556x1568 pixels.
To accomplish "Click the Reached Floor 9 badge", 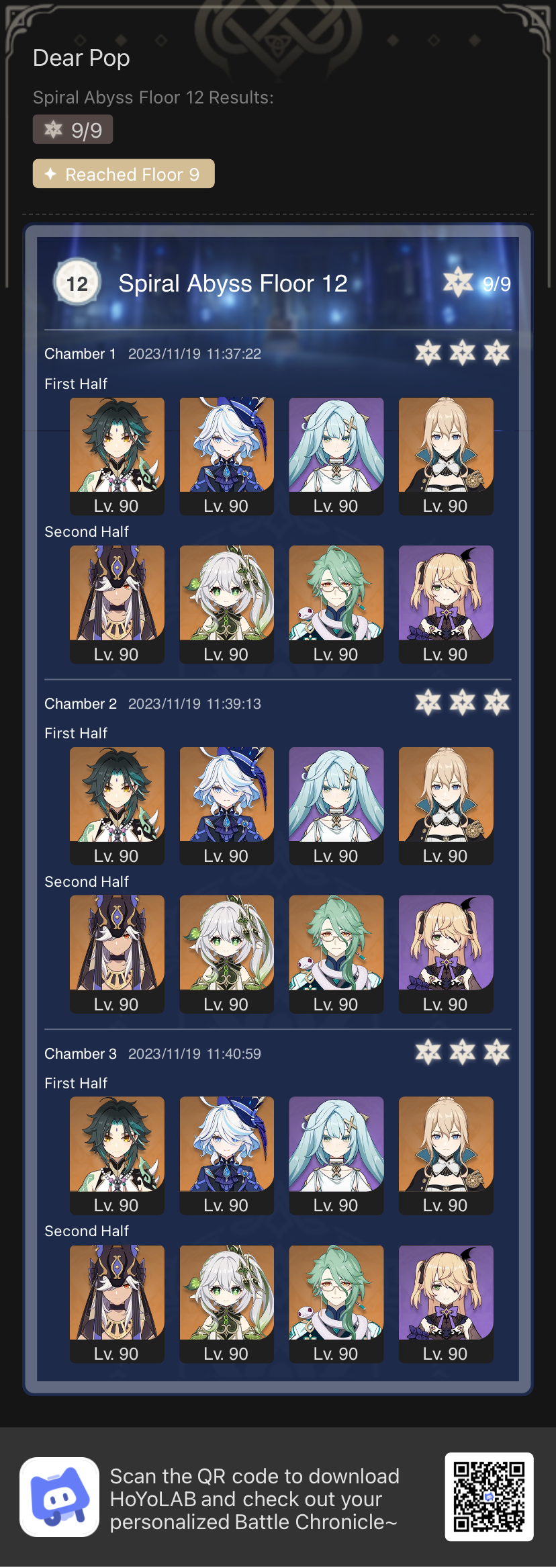I will pos(124,174).
